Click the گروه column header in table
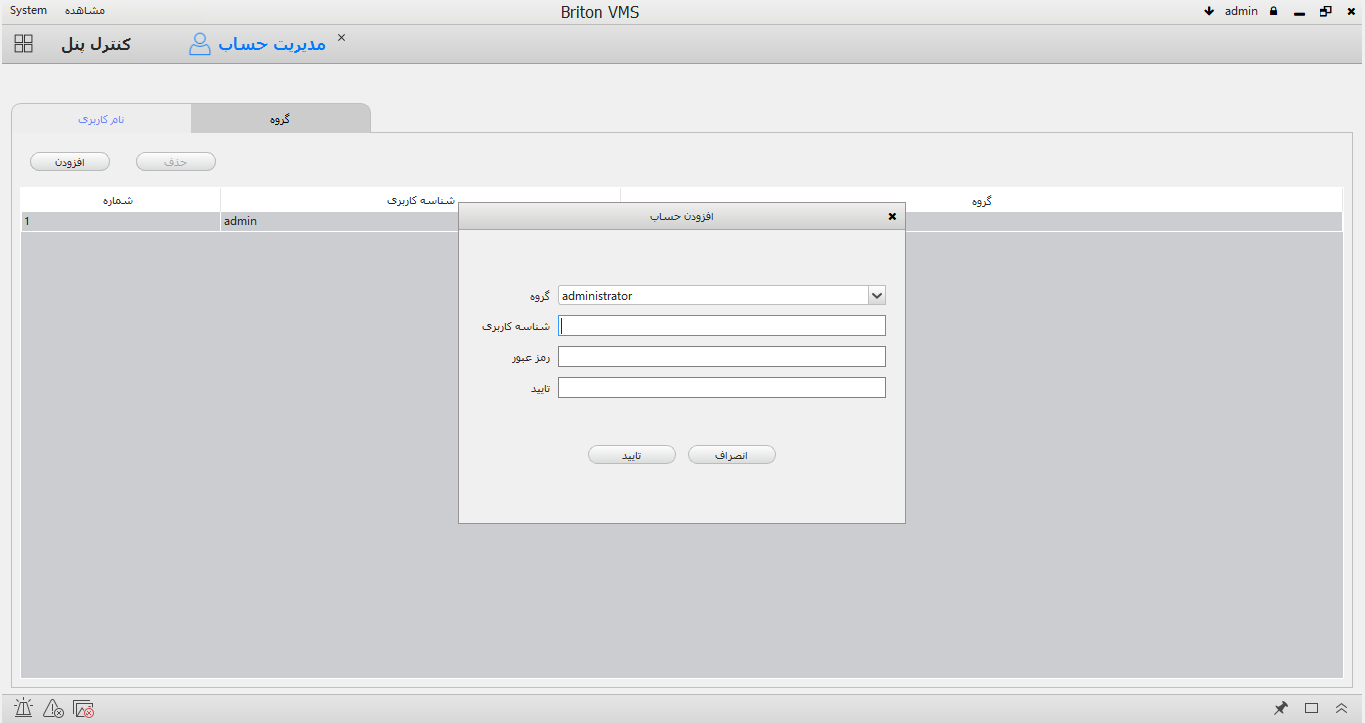The image size is (1365, 723). pos(981,200)
